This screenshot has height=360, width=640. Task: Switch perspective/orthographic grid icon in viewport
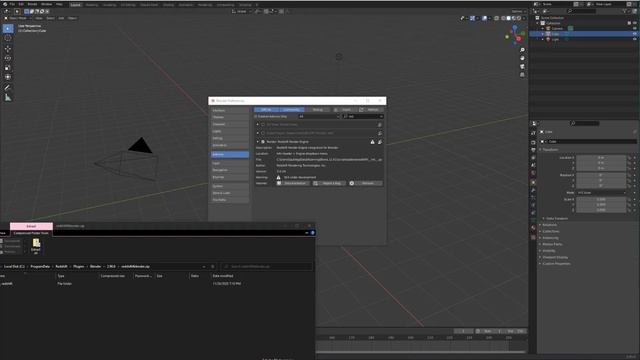(x=522, y=75)
